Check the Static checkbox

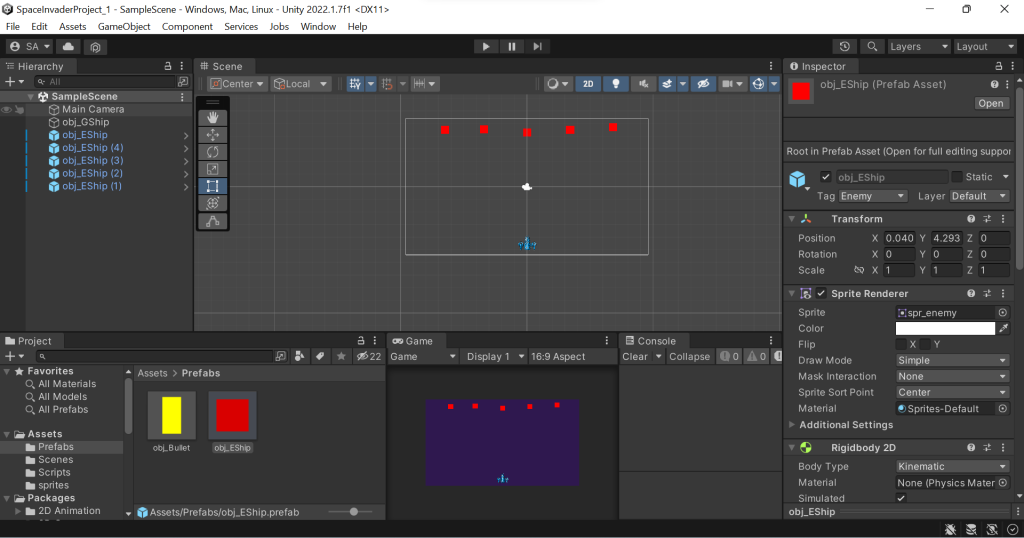click(x=958, y=177)
